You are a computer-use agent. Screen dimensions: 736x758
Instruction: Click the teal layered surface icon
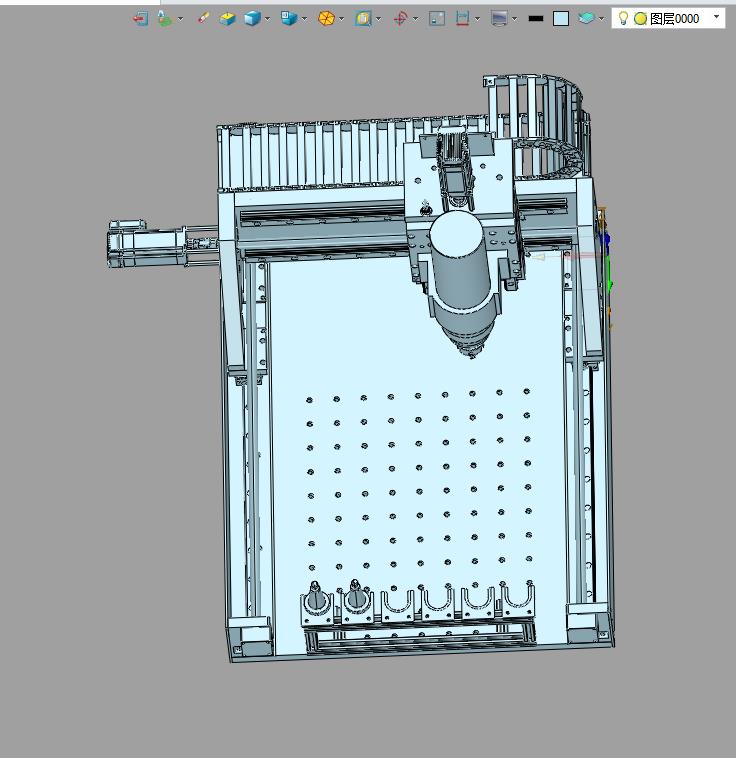coord(586,18)
